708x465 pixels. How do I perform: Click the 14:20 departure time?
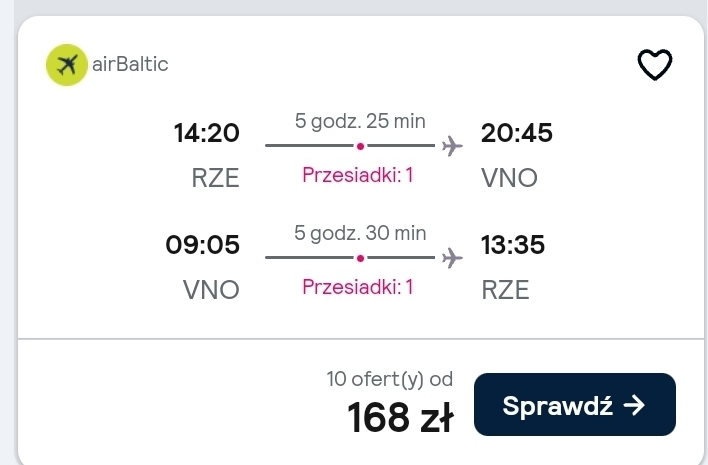[207, 133]
